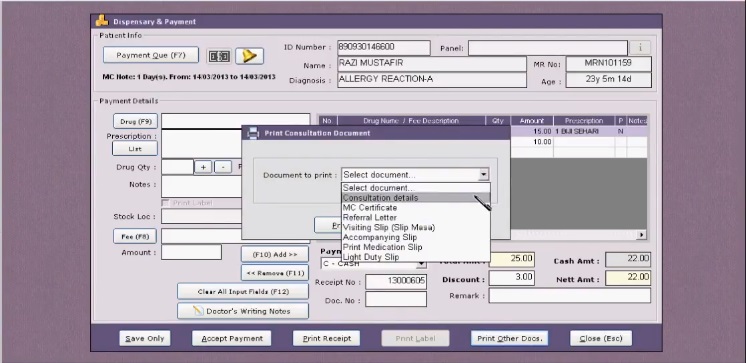Image resolution: width=746 pixels, height=363 pixels.
Task: Select Print Medication Slip option
Action: pos(416,247)
